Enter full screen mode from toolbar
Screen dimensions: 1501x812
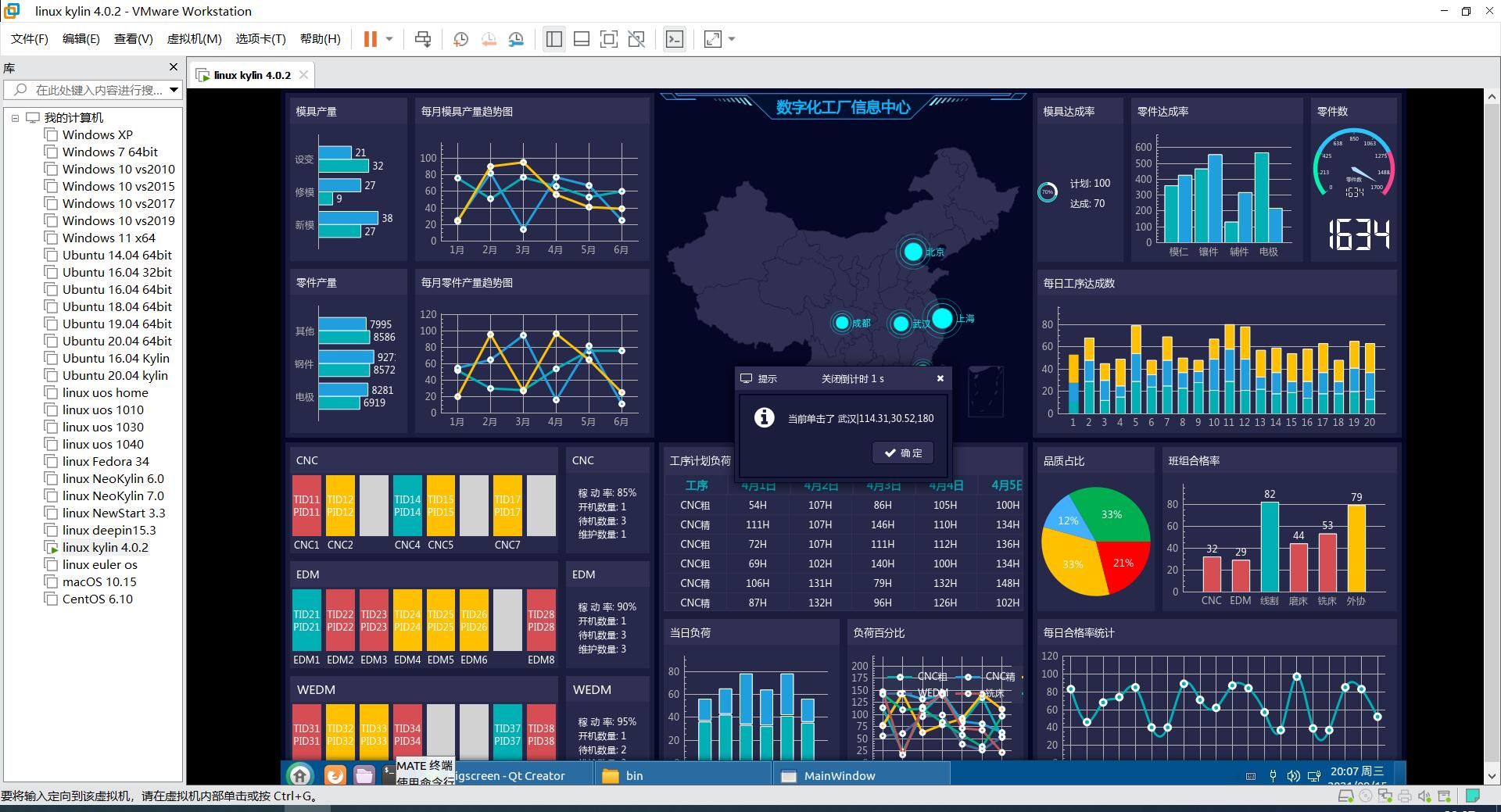608,39
